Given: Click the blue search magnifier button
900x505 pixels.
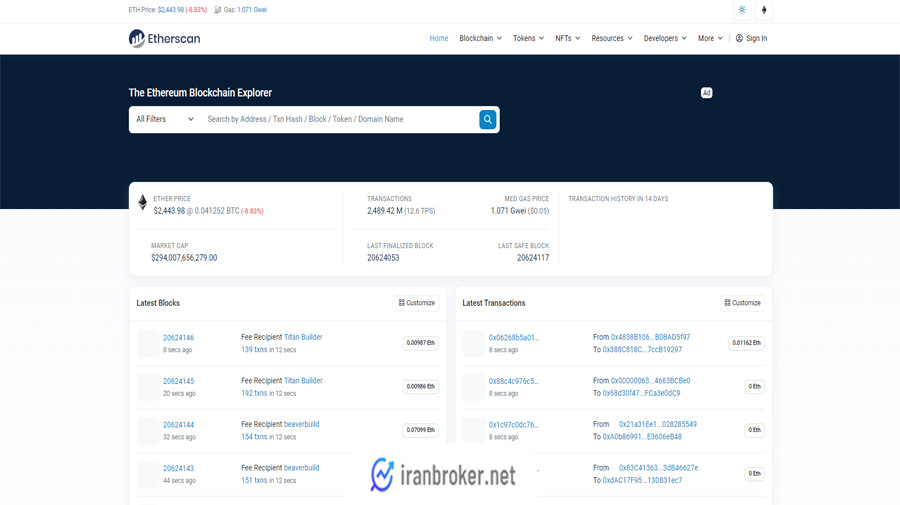Looking at the screenshot, I should (x=487, y=119).
